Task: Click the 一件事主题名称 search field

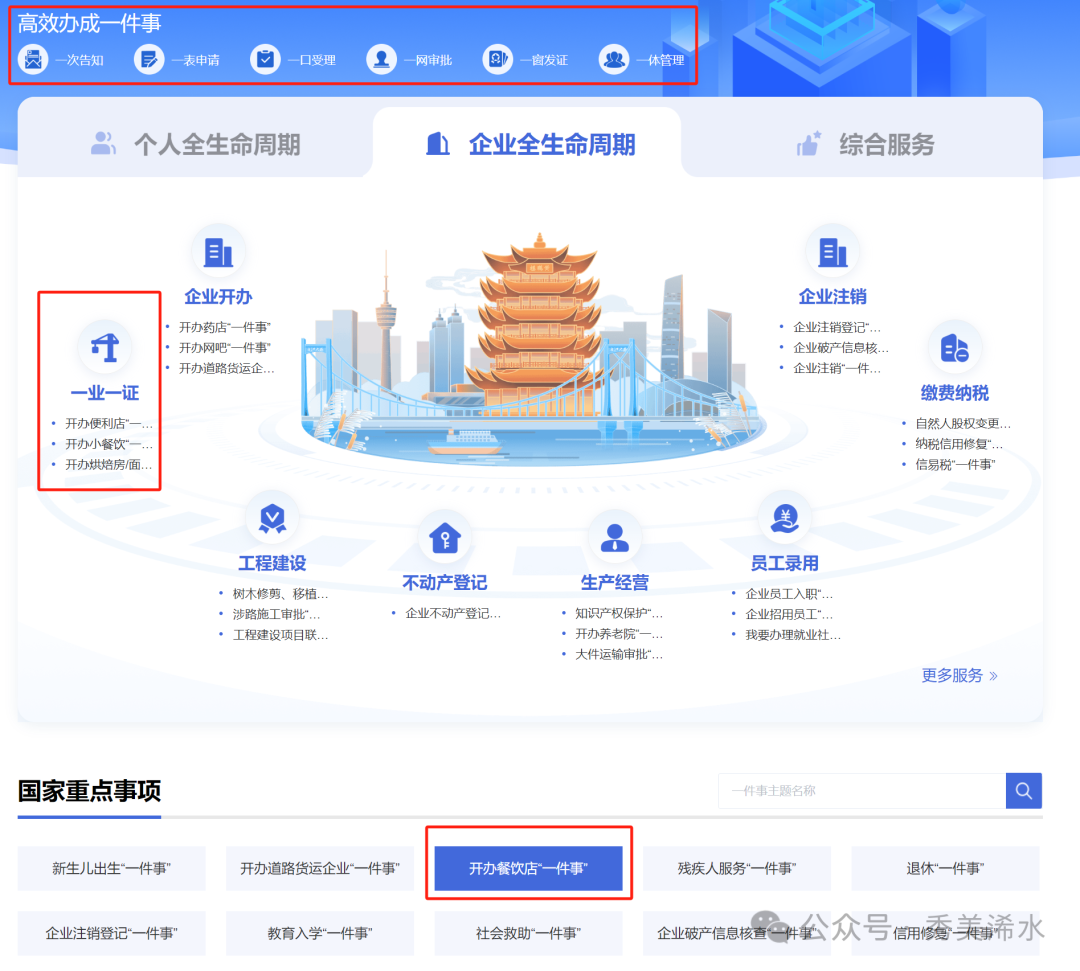Action: click(x=862, y=791)
